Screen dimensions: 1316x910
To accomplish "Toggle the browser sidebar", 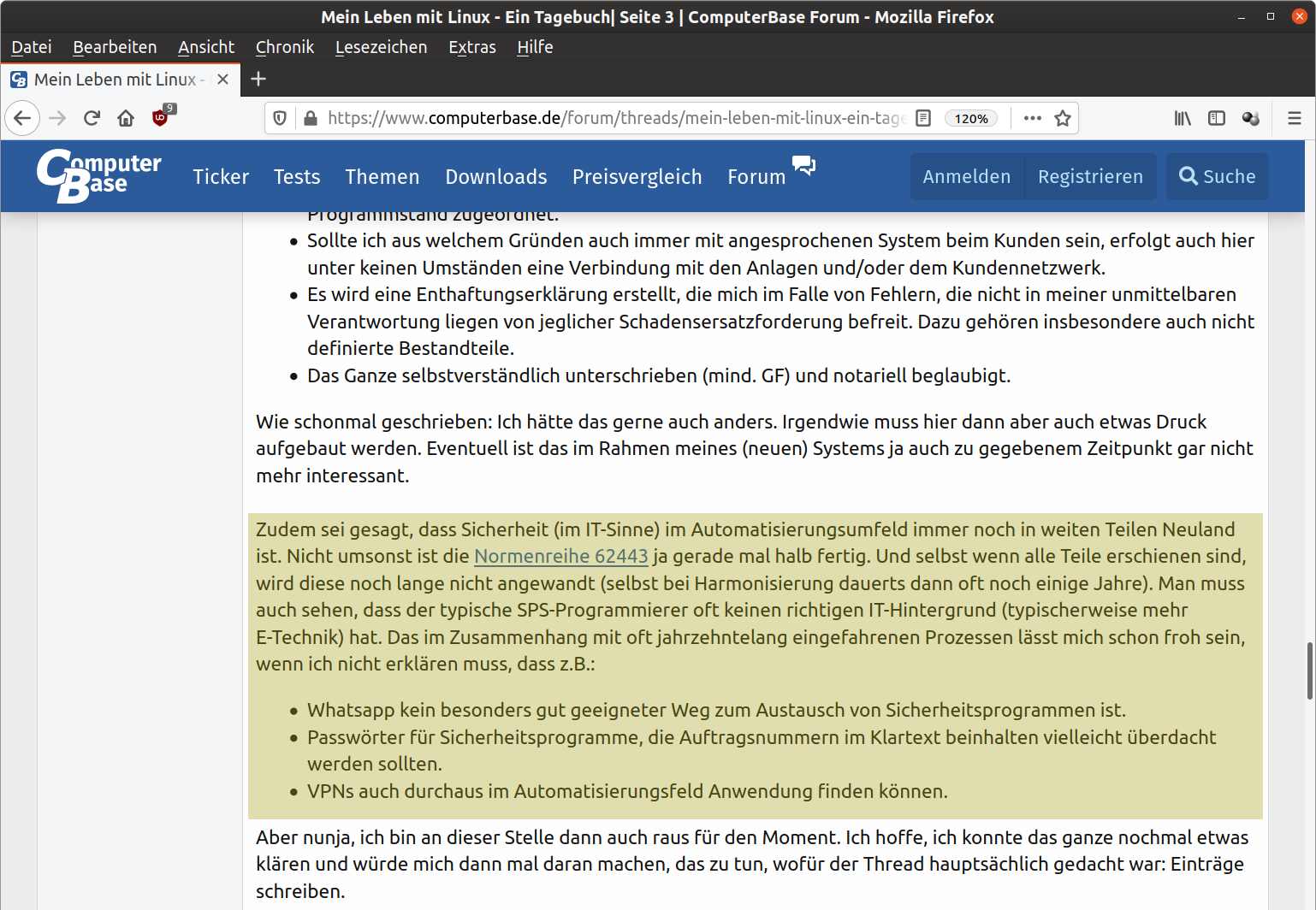I will 1216,118.
